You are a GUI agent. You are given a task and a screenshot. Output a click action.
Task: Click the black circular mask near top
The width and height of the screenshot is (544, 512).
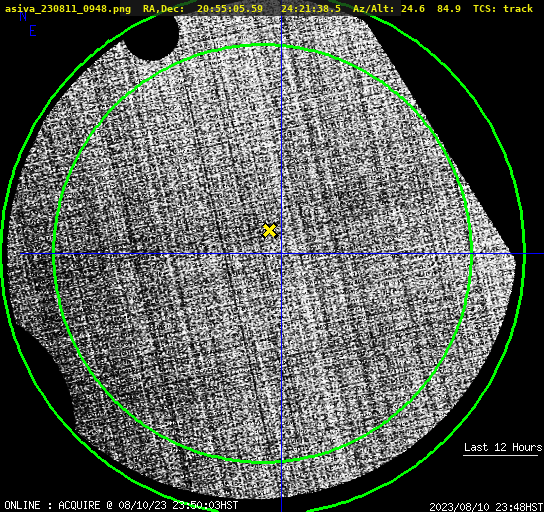(x=152, y=36)
